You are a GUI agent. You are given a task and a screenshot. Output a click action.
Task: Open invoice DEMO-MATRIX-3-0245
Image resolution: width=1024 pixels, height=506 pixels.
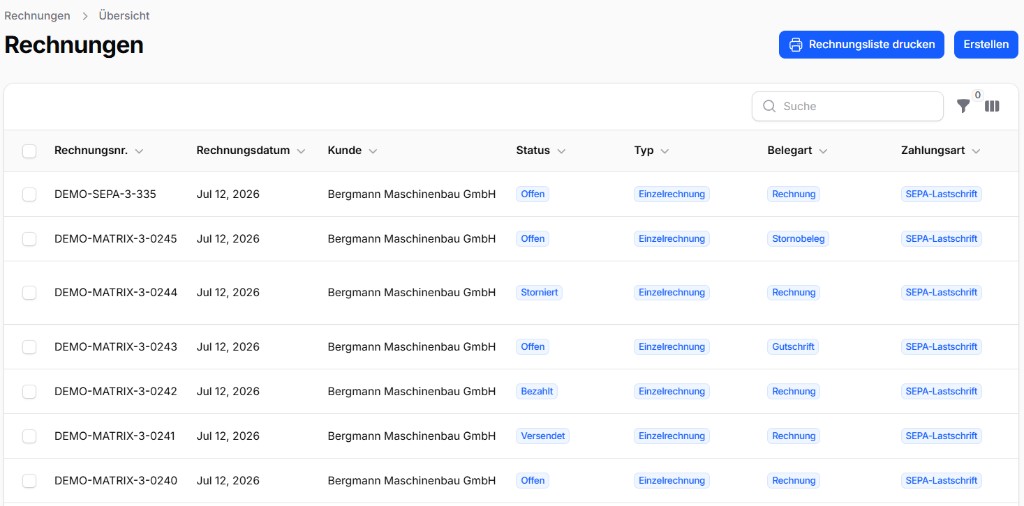(116, 239)
